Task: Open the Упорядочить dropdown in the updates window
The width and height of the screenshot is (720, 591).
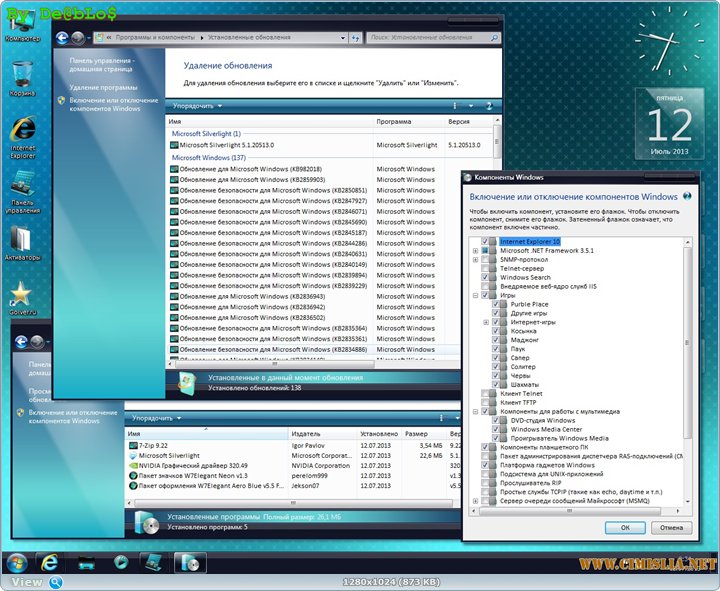Action: 197,105
